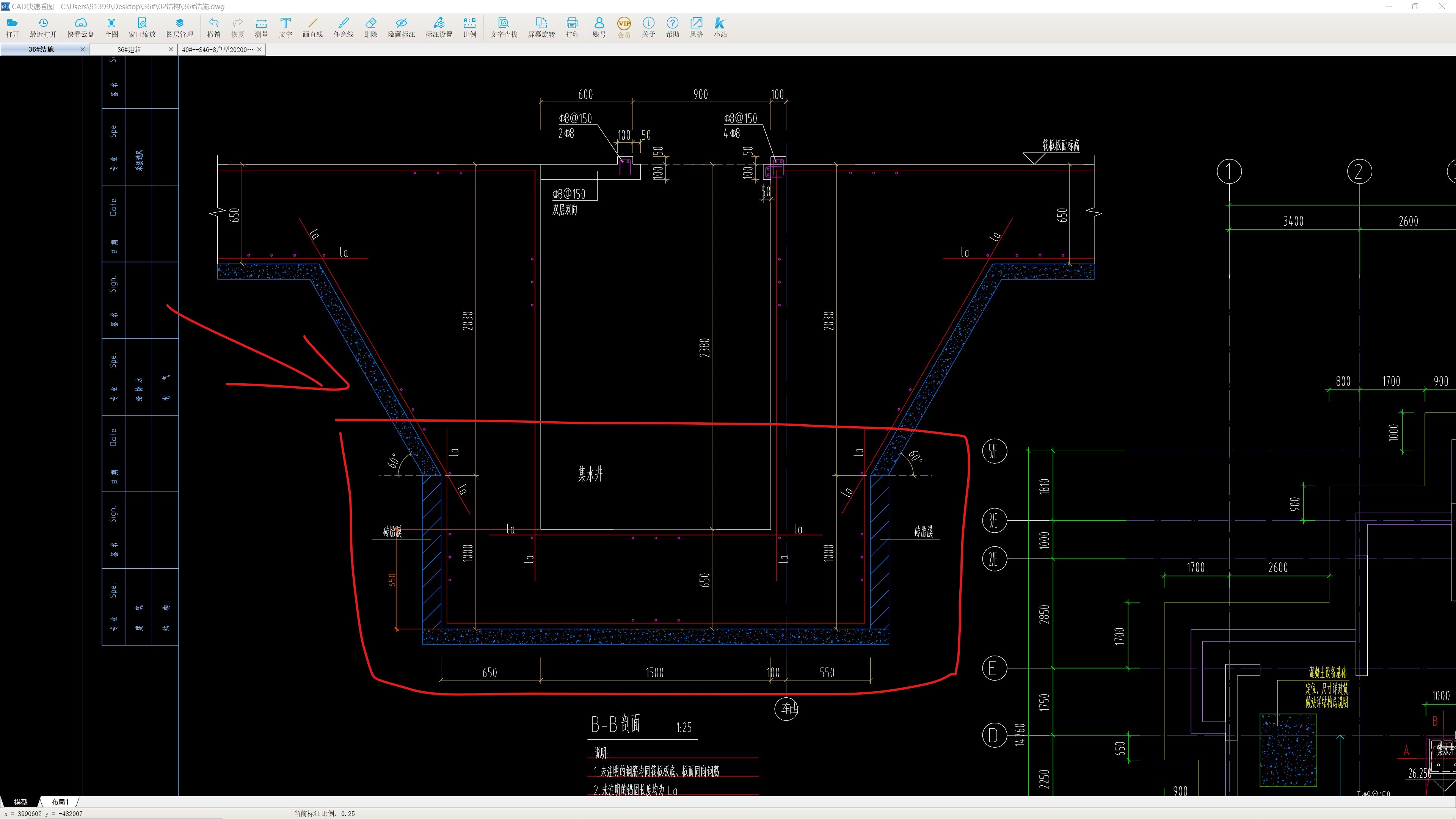Click grid axis bubble number 1
The image size is (1456, 819).
tap(1229, 171)
